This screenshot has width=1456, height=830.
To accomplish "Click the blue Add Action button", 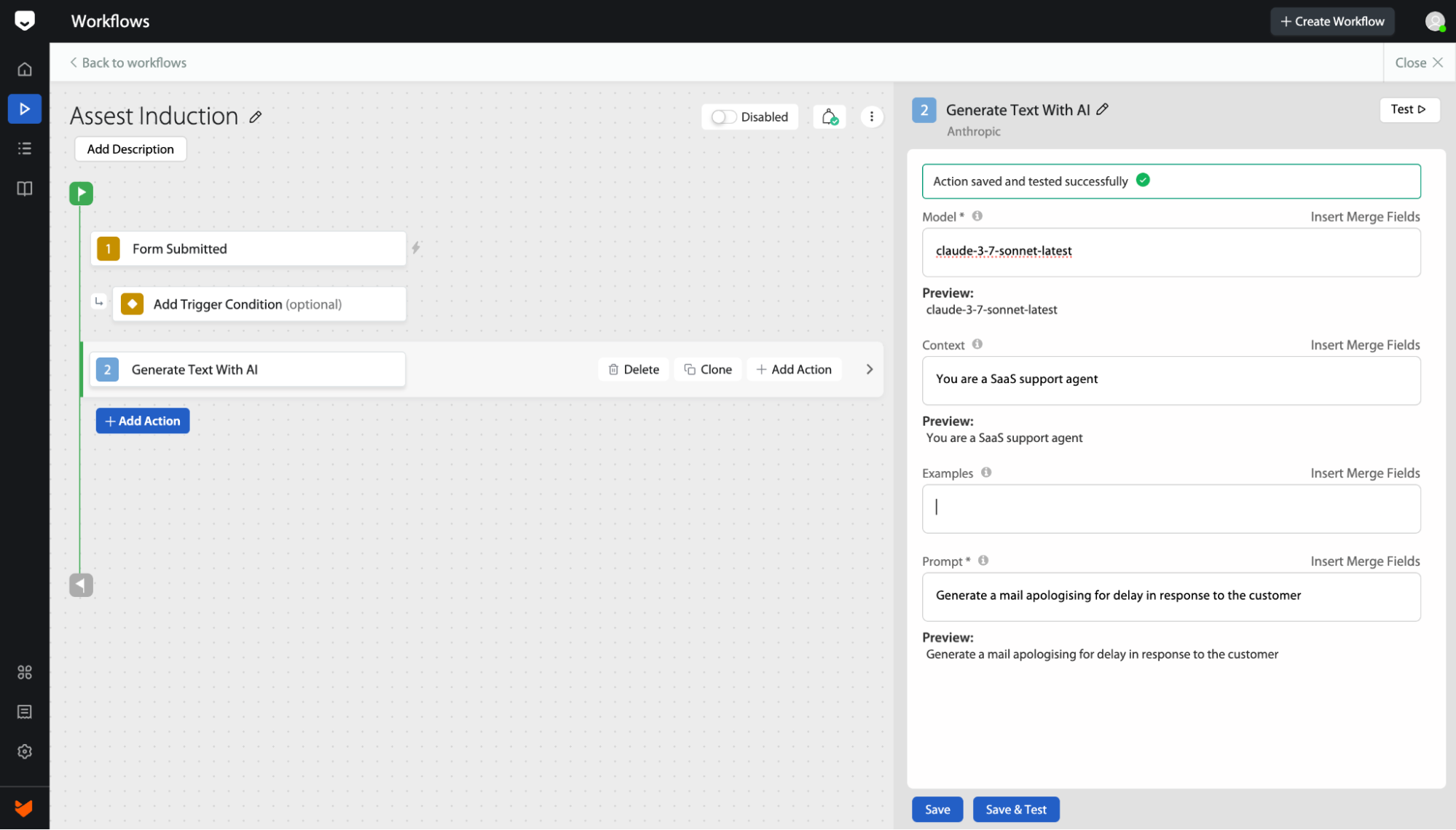I will click(143, 421).
